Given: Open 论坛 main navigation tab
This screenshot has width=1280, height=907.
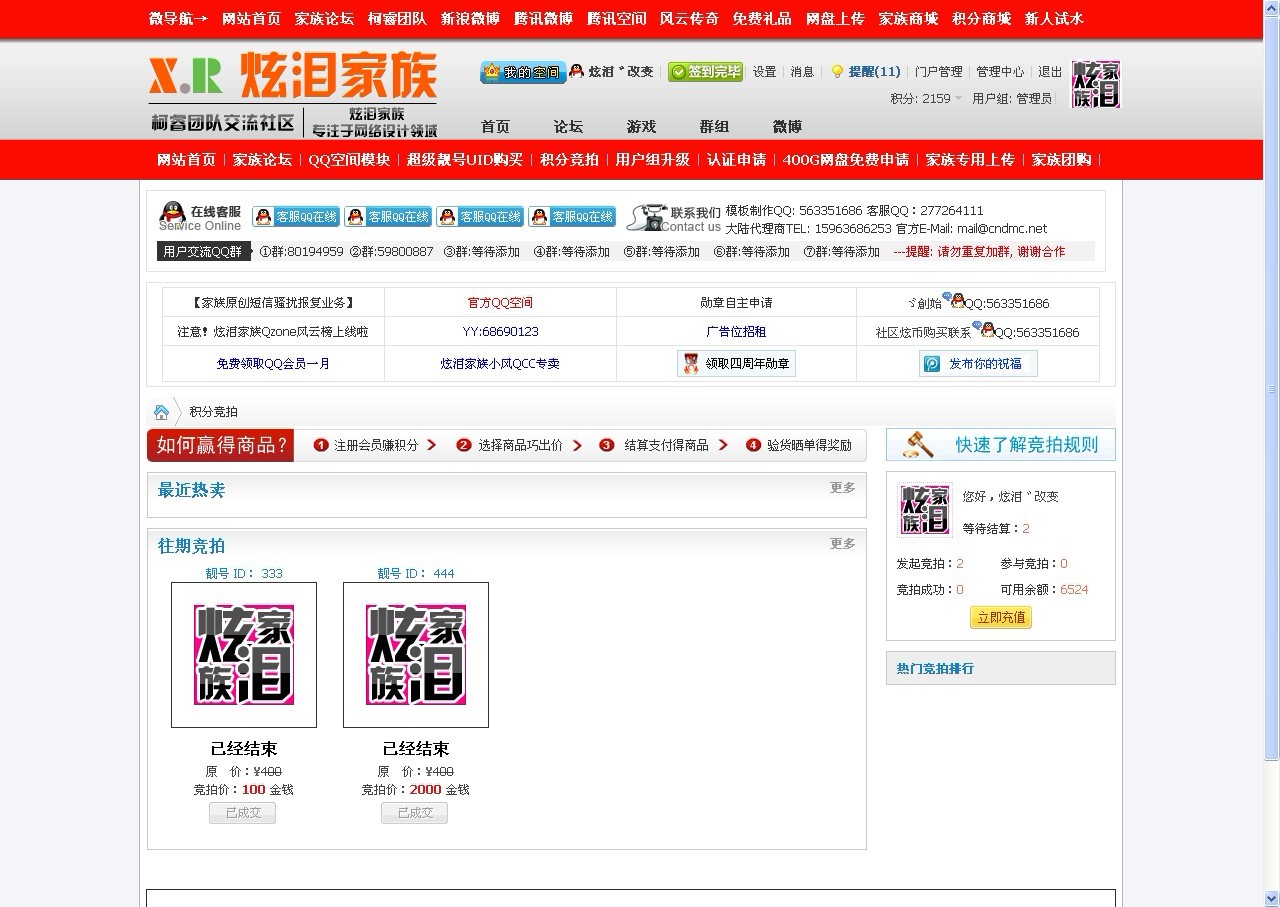Looking at the screenshot, I should tap(568, 127).
